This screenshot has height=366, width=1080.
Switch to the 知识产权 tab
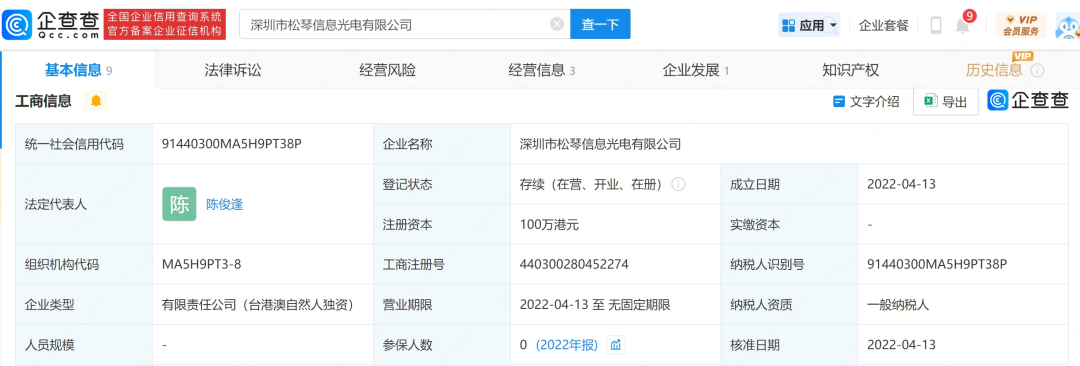point(851,70)
